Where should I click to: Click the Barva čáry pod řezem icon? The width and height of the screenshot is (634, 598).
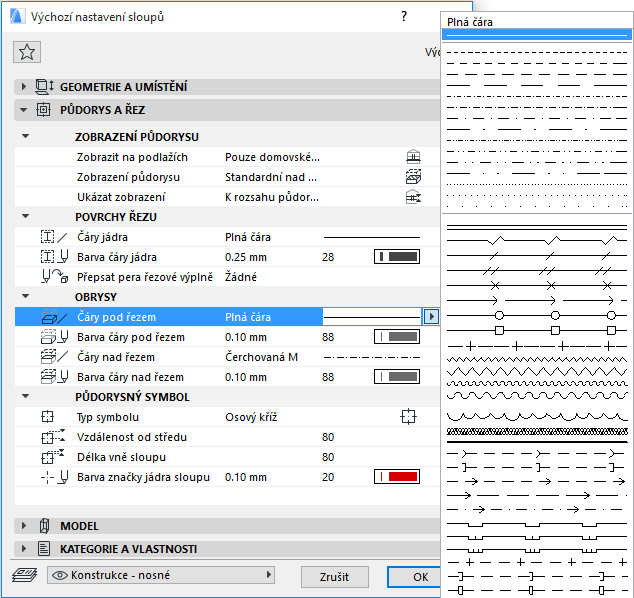(54, 337)
